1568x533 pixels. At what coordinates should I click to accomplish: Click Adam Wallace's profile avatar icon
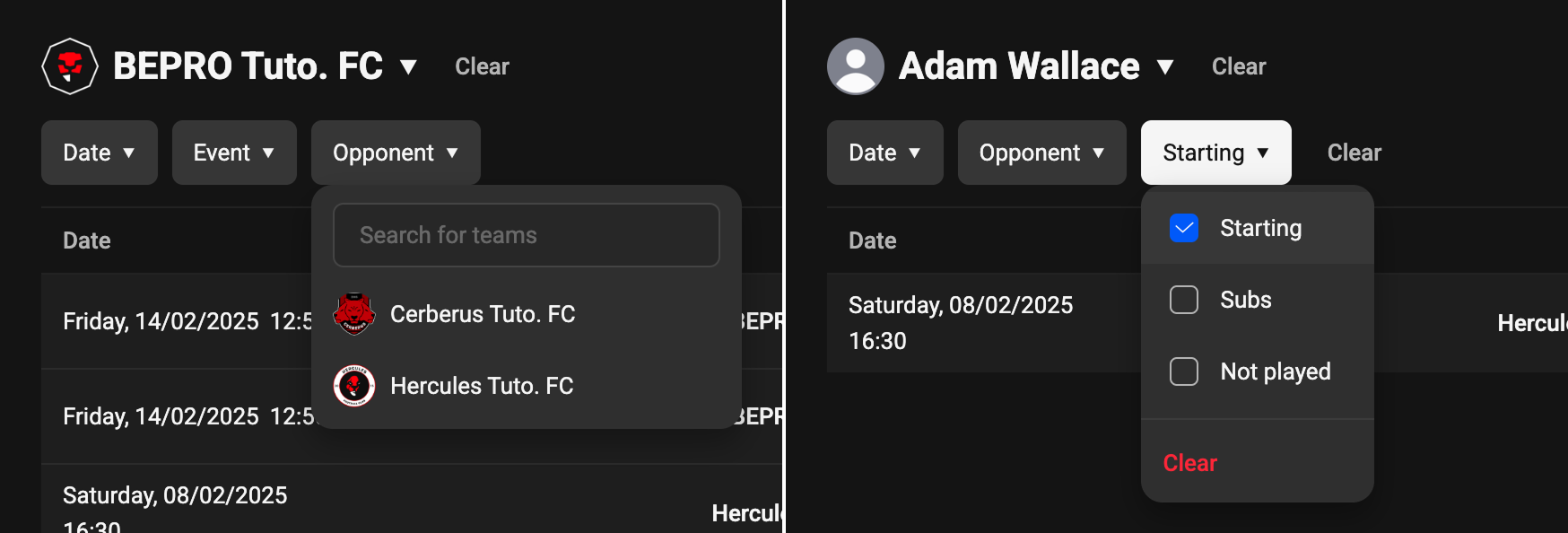click(x=855, y=66)
